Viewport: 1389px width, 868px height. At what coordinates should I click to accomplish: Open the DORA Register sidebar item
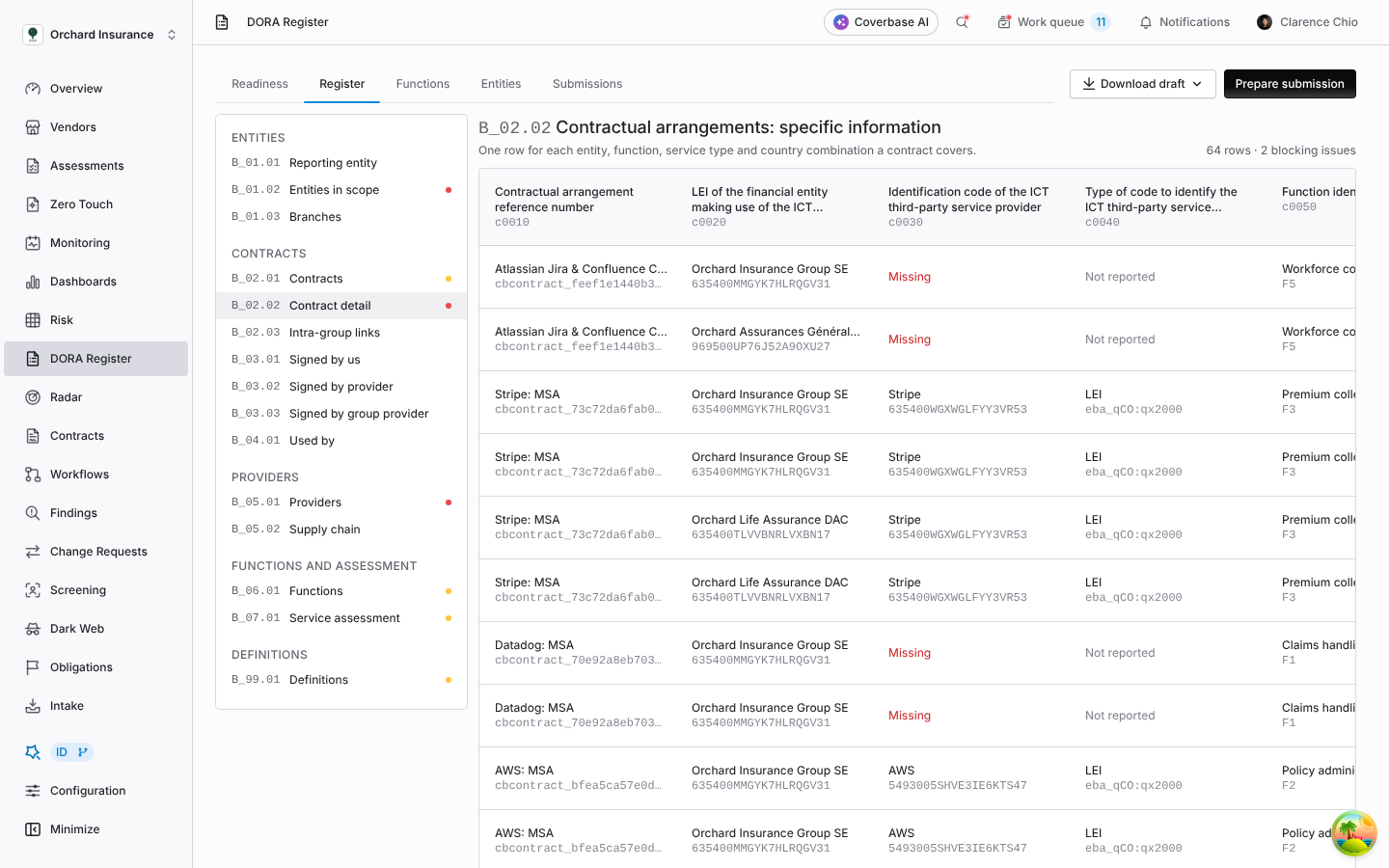pyautogui.click(x=95, y=359)
